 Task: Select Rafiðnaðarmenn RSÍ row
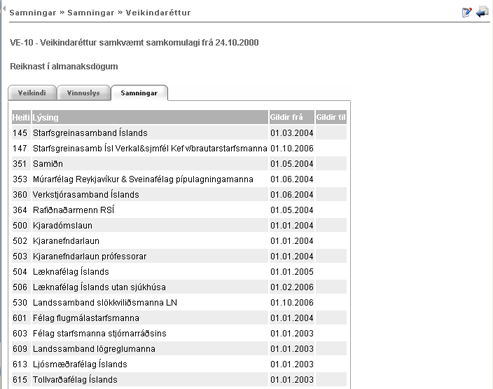179,210
